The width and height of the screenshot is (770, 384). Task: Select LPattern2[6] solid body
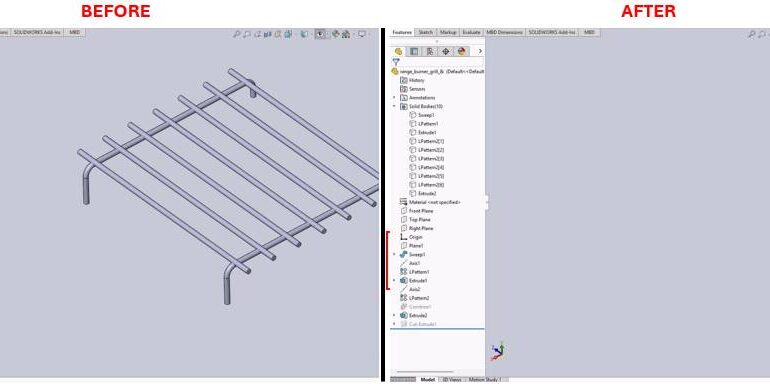(427, 185)
